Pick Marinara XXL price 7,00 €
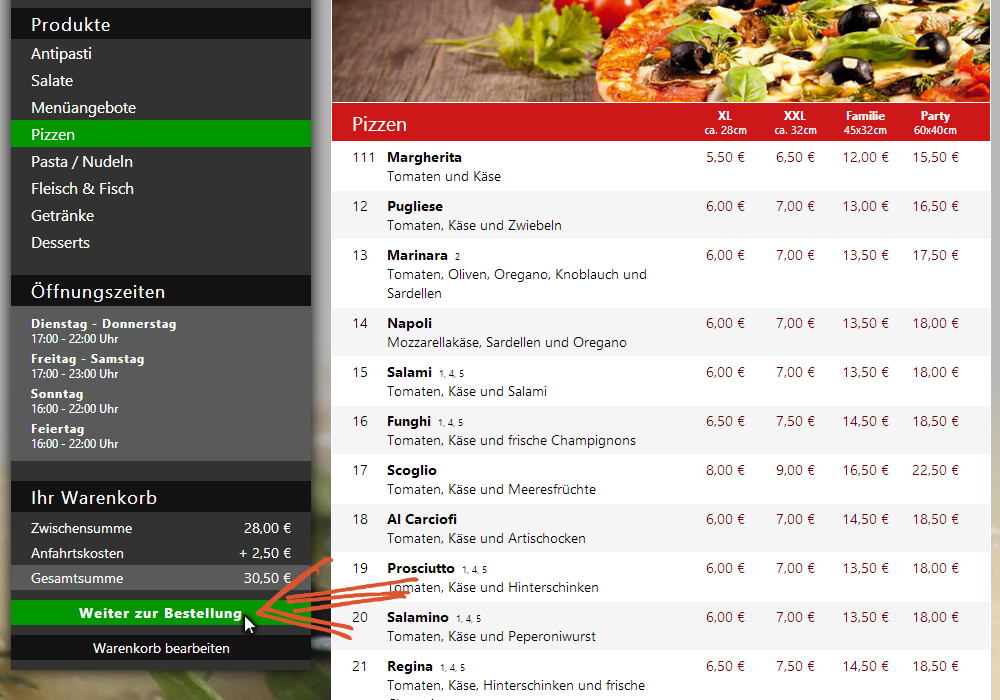This screenshot has width=1000, height=700. click(x=795, y=256)
